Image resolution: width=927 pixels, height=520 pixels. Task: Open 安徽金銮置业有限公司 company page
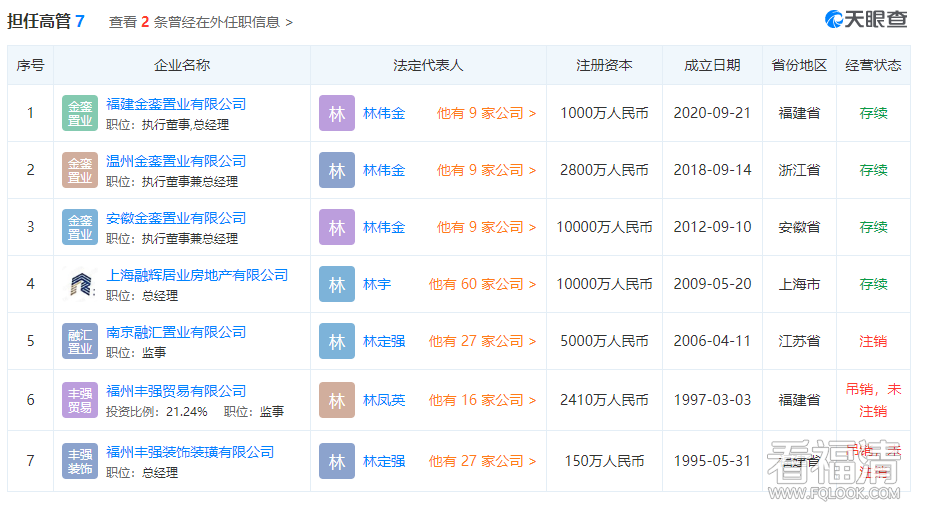pyautogui.click(x=176, y=218)
